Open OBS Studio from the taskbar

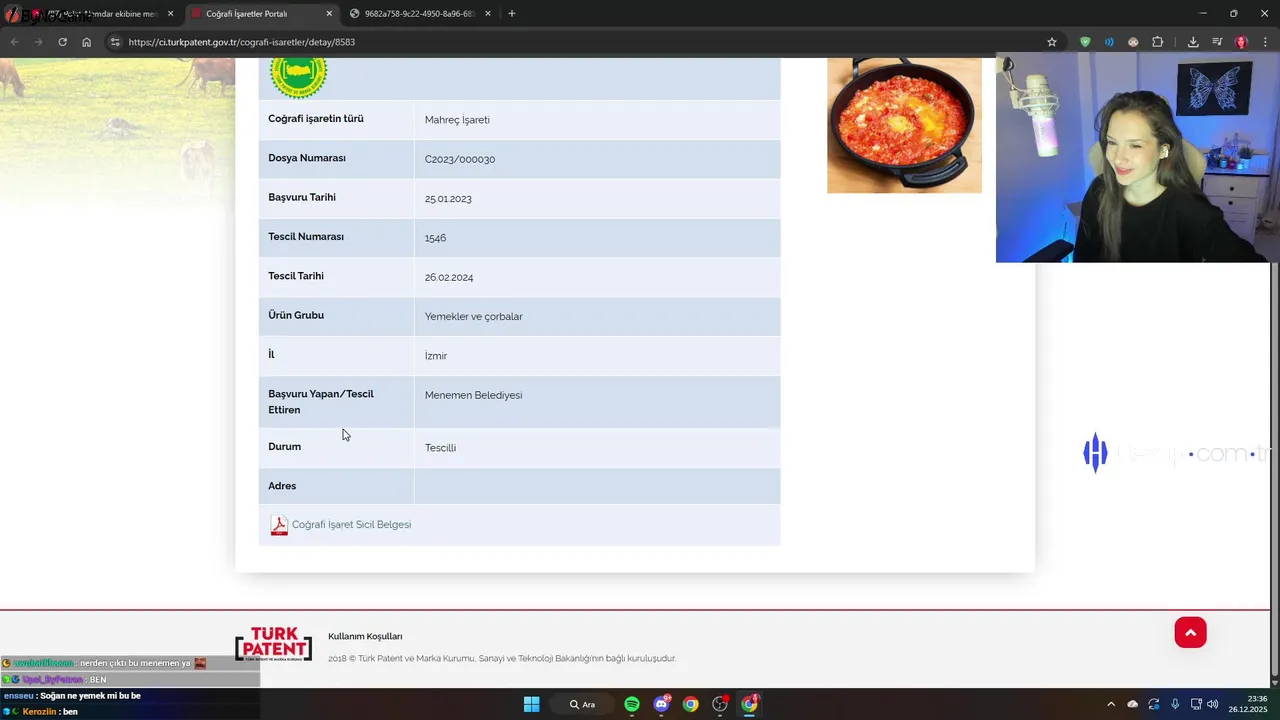click(x=720, y=704)
